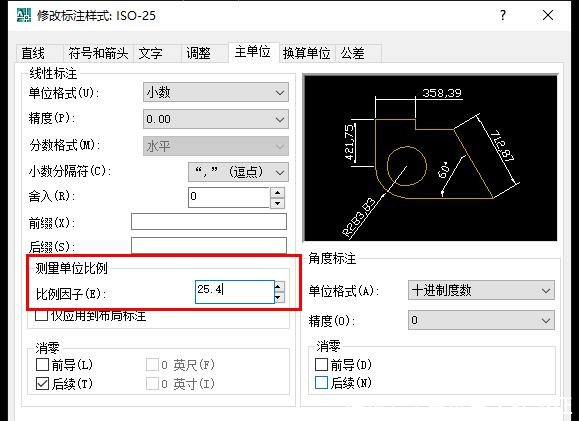579x421 pixels.
Task: Open the 小数分隔符(C) dropdown
Action: tap(238, 172)
